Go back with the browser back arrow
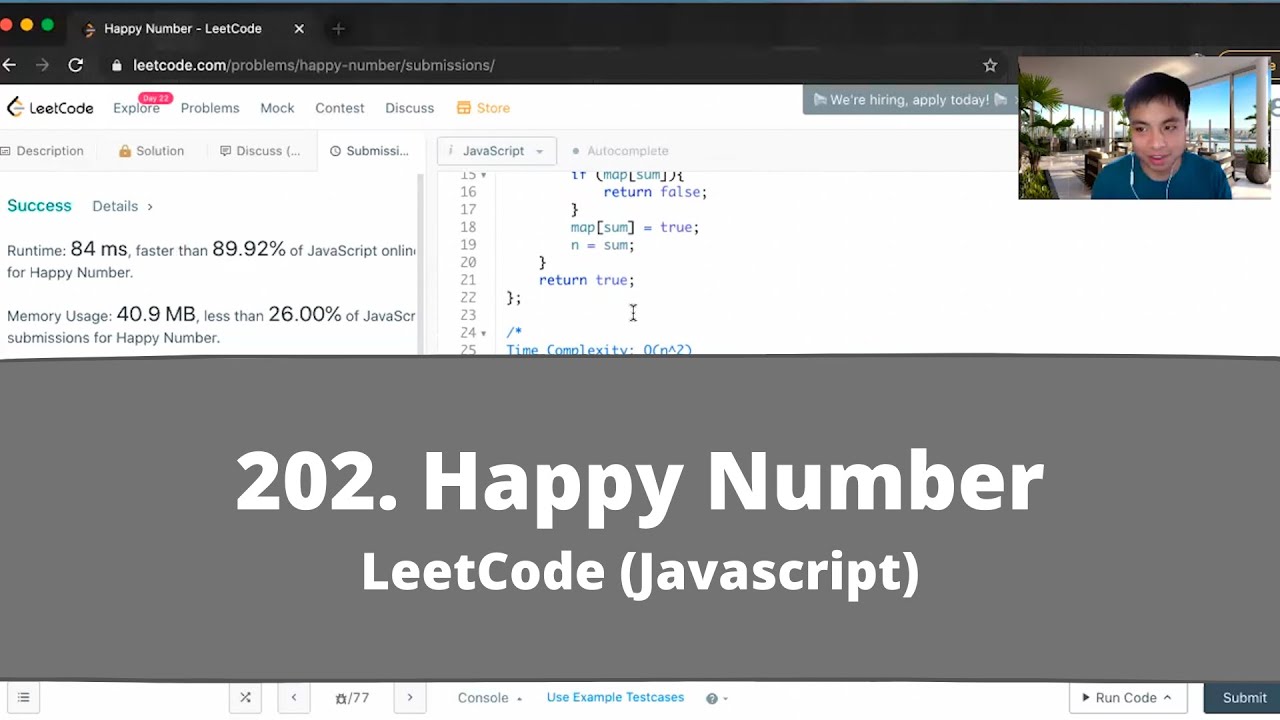The height and width of the screenshot is (720, 1280). pyautogui.click(x=10, y=65)
